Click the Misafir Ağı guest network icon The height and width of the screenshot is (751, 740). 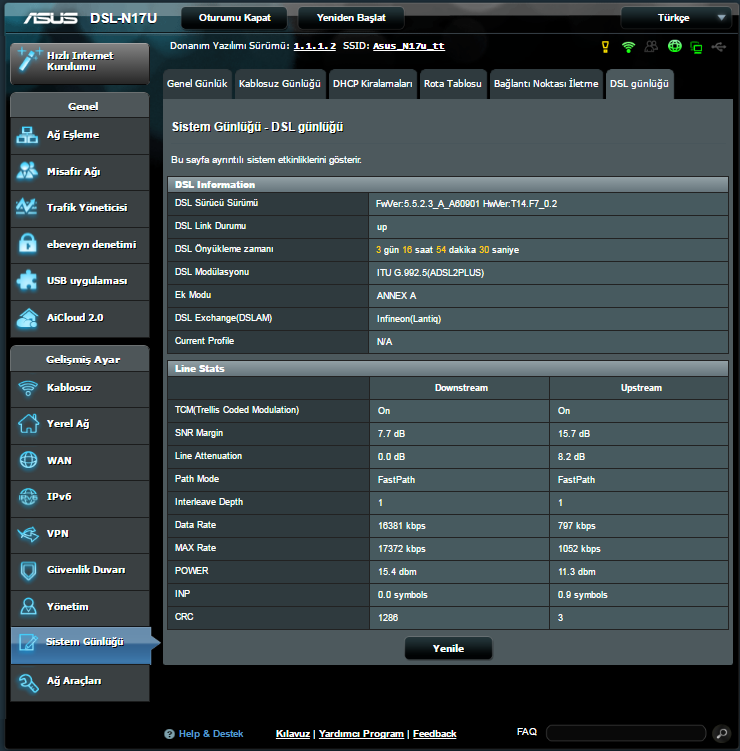[27, 171]
